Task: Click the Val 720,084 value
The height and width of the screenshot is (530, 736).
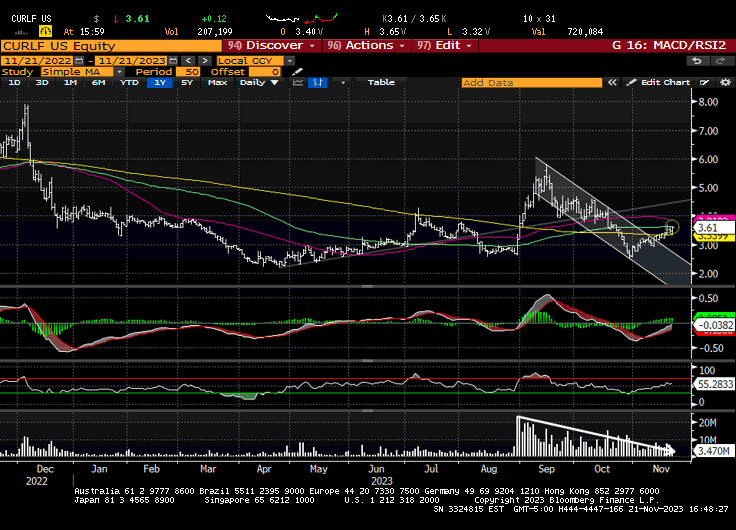Action: tap(585, 32)
